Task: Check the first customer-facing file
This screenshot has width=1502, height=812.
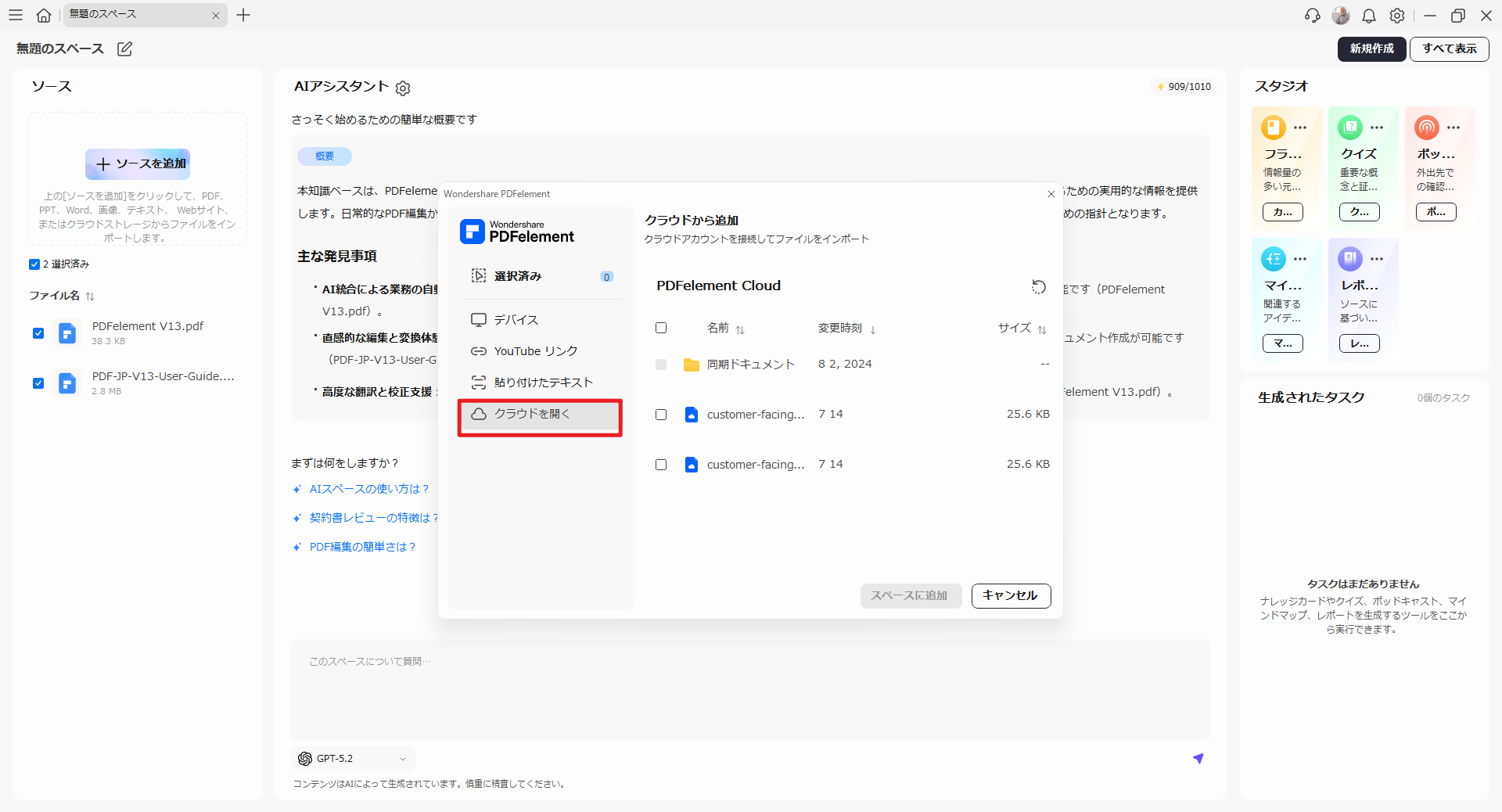Action: 661,415
